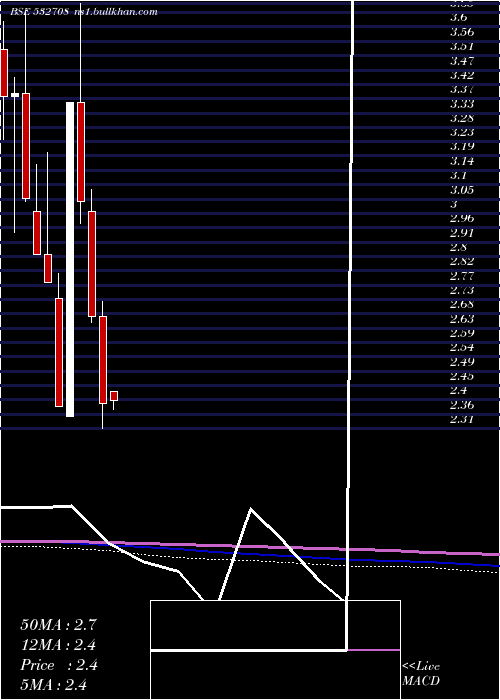Select the 2.82 price axis label
This screenshot has width=500, height=700.
click(462, 261)
